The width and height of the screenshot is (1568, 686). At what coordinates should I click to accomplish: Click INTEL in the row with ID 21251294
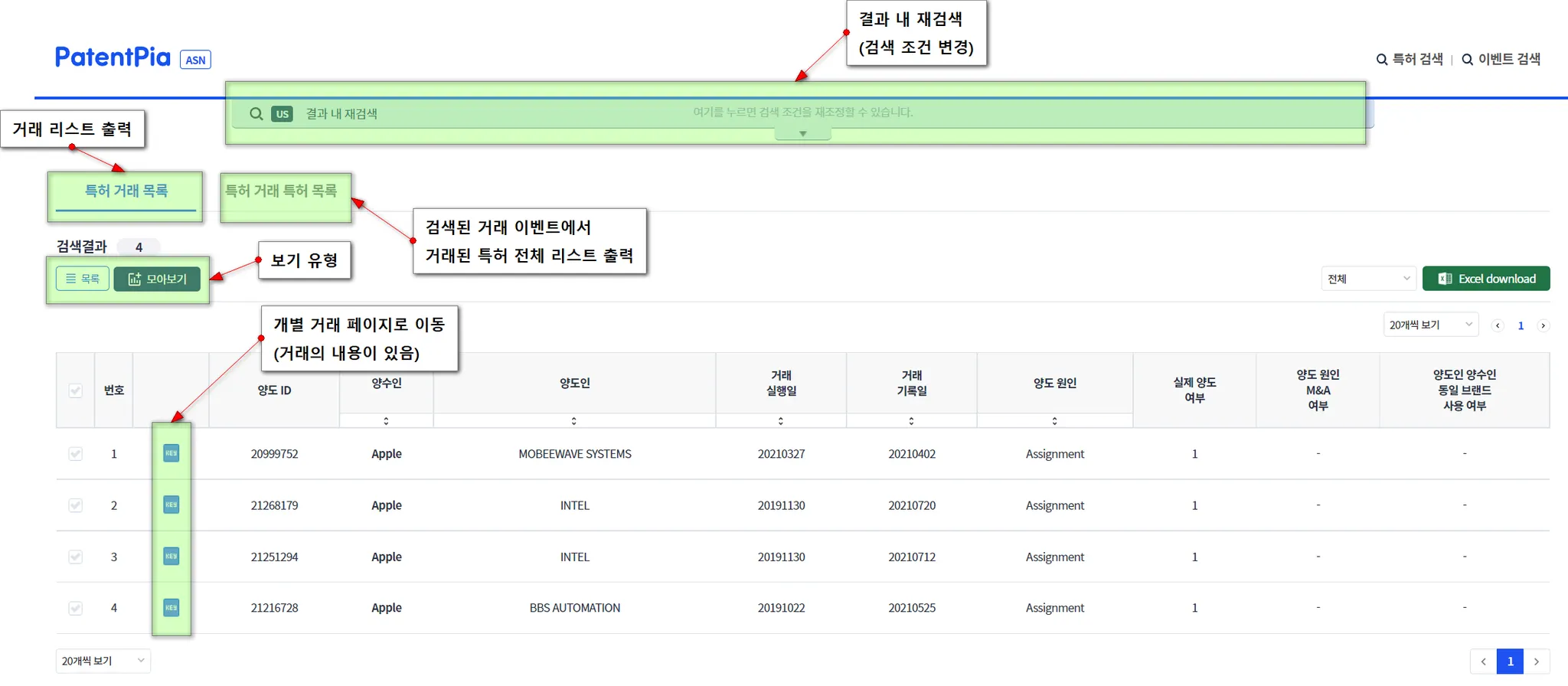pos(575,557)
